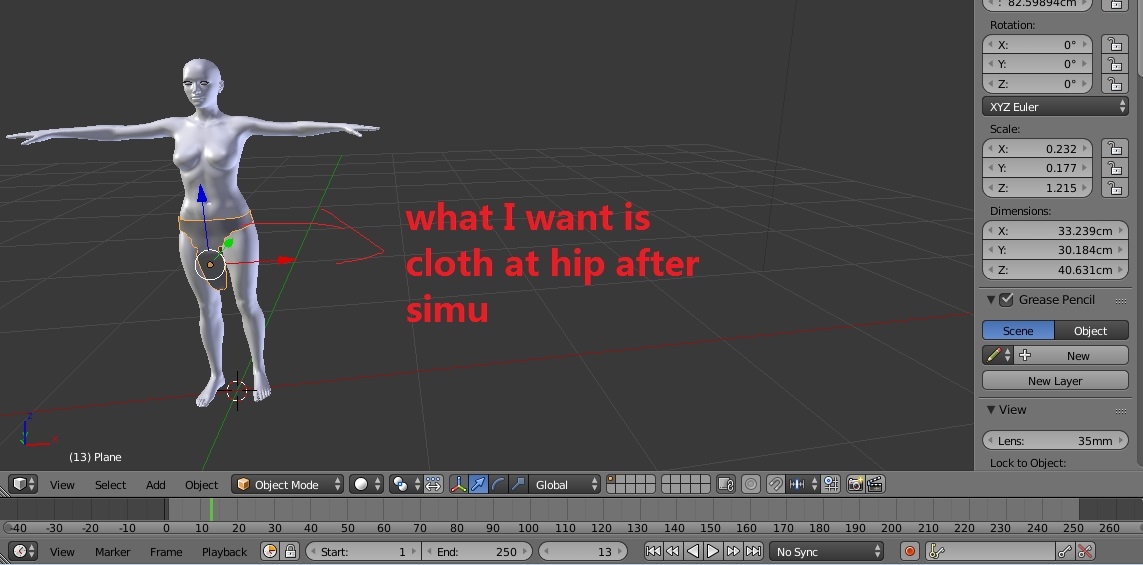
Task: Jump to the next keyframe
Action: pos(733,551)
